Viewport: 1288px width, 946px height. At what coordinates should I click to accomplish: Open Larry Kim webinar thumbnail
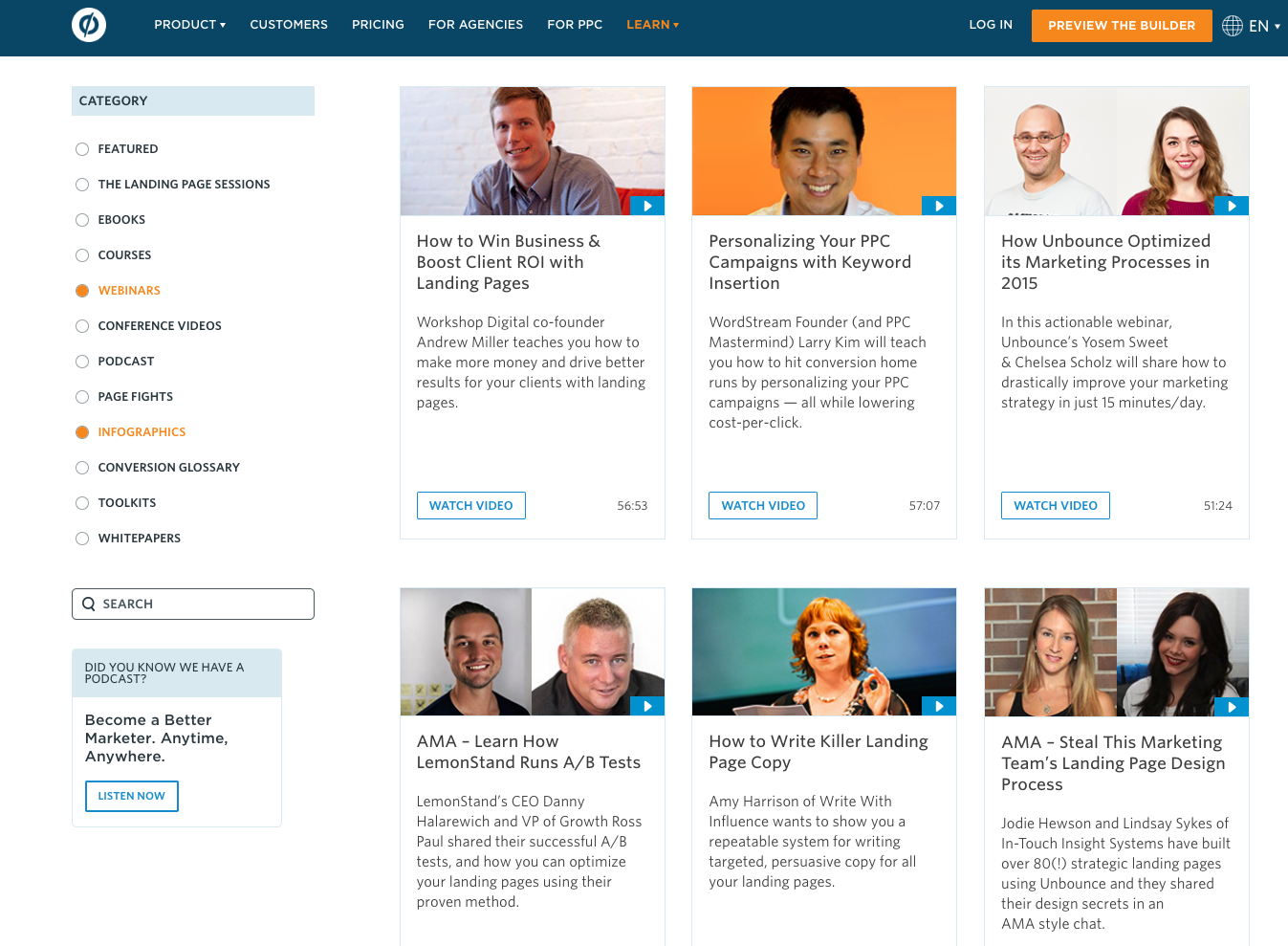(824, 151)
